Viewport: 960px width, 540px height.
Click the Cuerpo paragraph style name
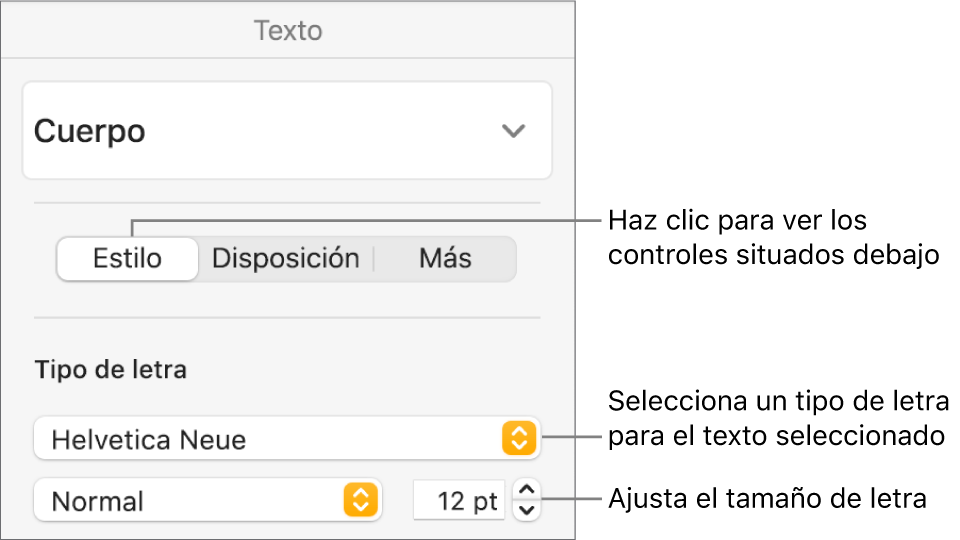click(90, 131)
